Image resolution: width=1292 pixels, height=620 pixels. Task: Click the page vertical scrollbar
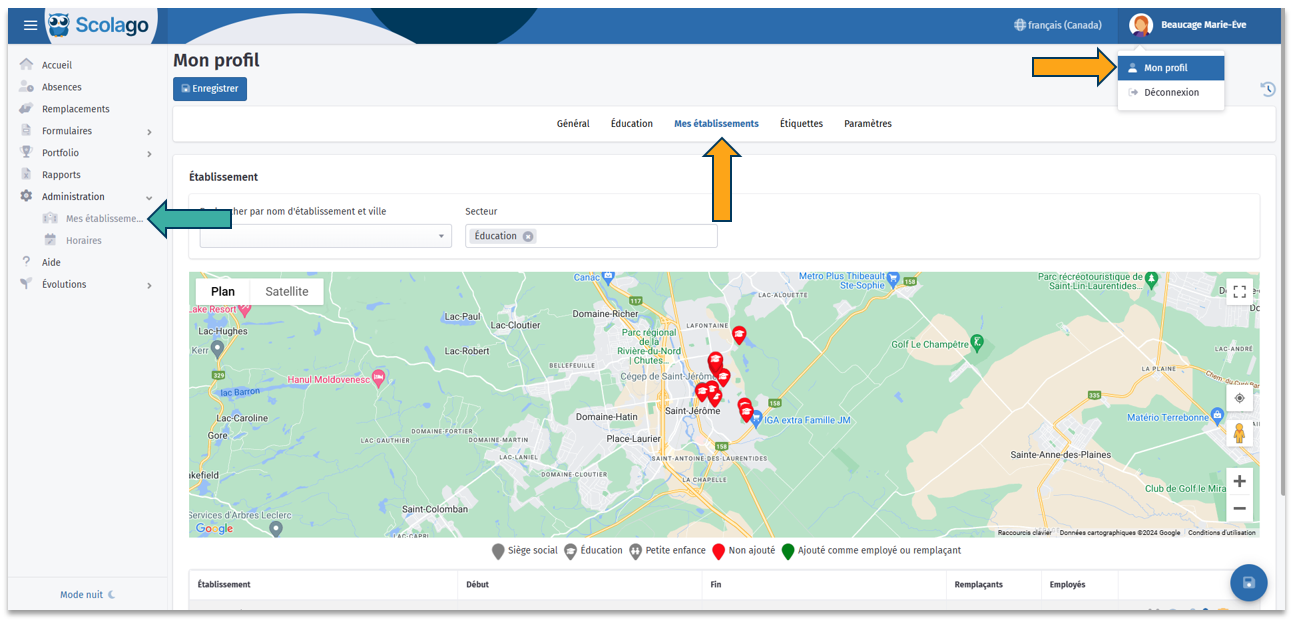pyautogui.click(x=1282, y=270)
